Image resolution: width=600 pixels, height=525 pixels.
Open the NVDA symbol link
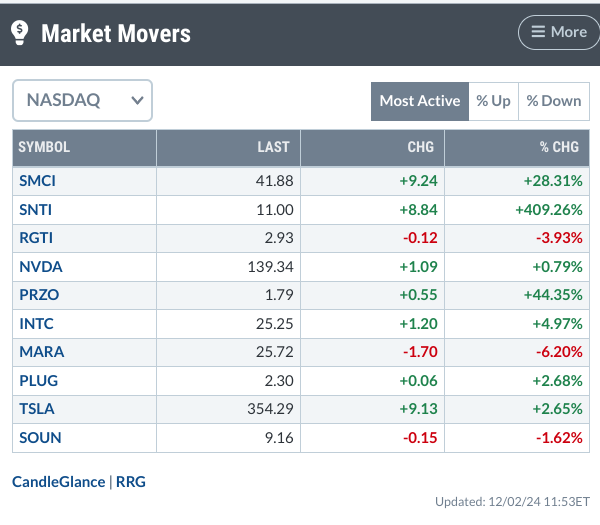pyautogui.click(x=41, y=267)
